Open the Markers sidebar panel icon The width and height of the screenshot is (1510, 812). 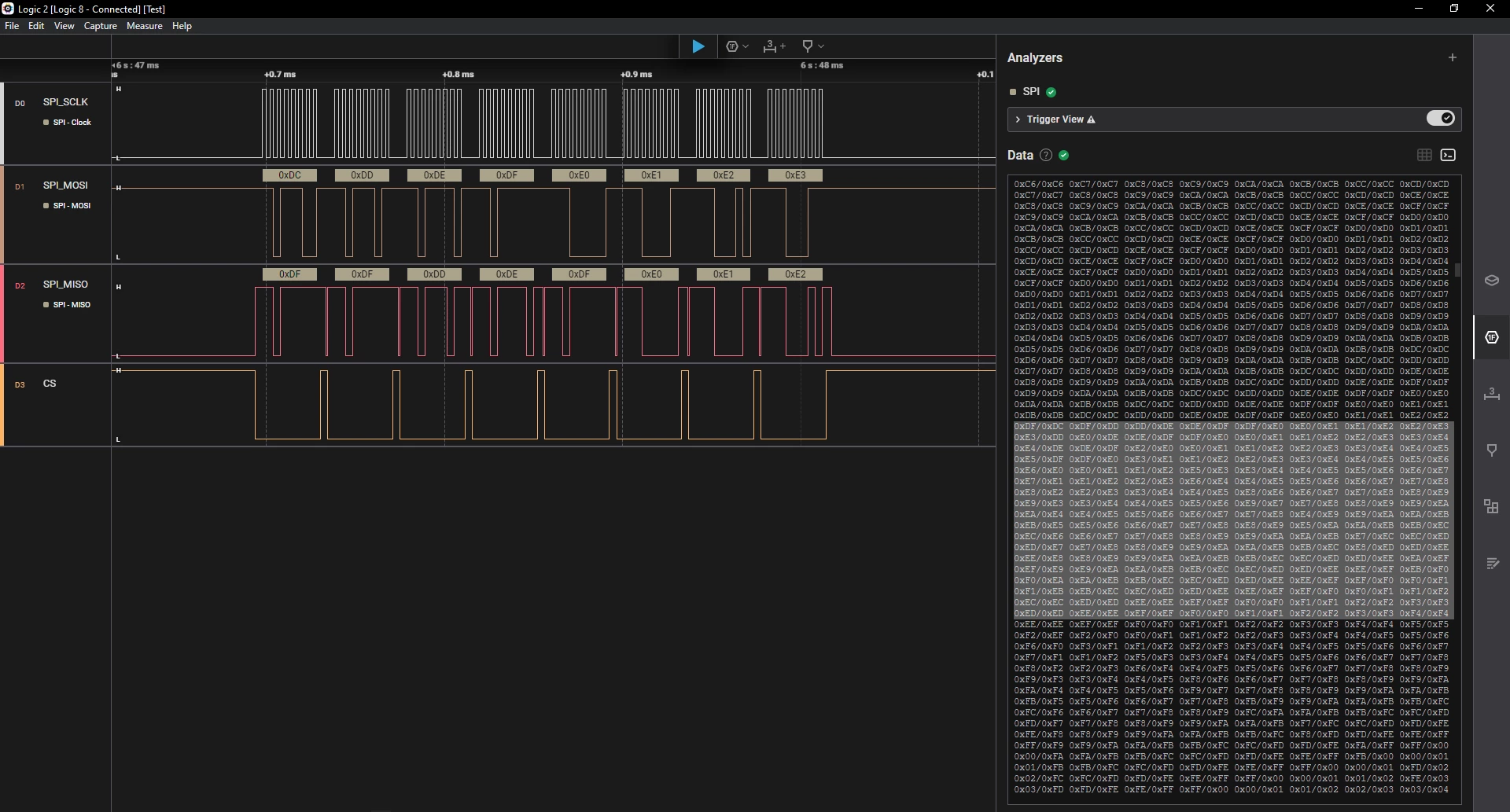tap(1492, 450)
